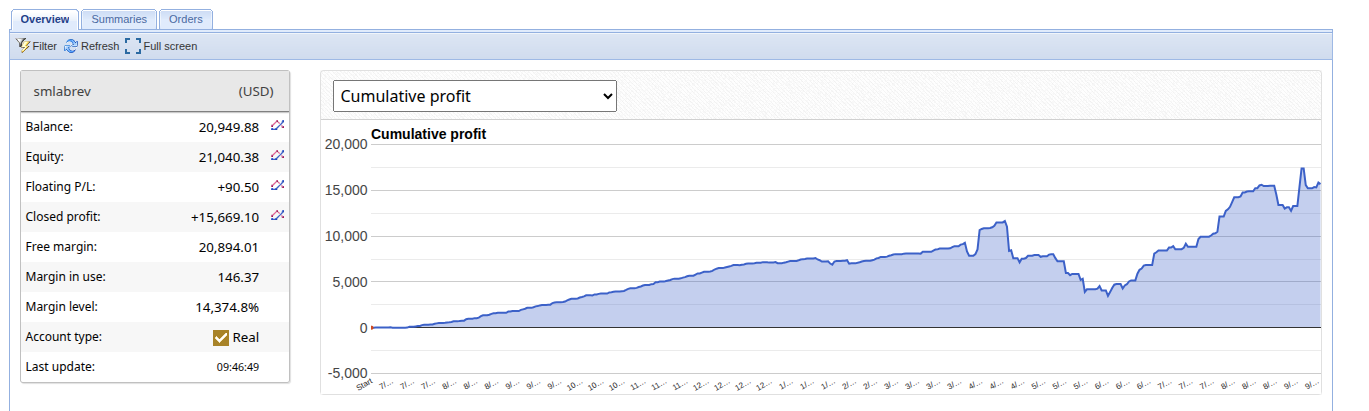Viewport: 1369px width, 411px height.
Task: Expand the Cumulative profit dropdown
Action: click(x=475, y=96)
